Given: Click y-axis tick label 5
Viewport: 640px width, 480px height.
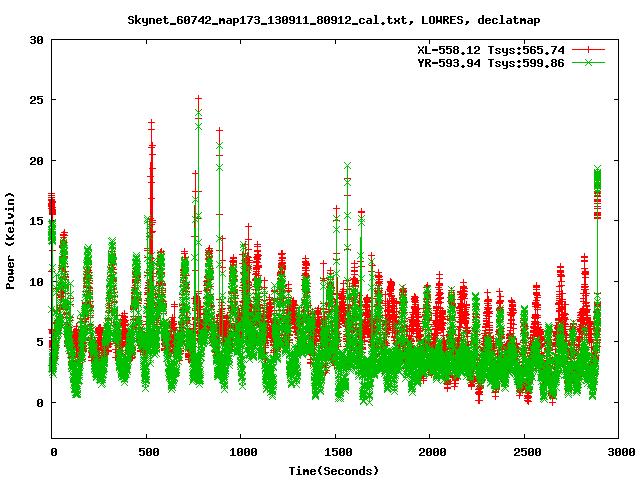Looking at the screenshot, I should [40, 342].
